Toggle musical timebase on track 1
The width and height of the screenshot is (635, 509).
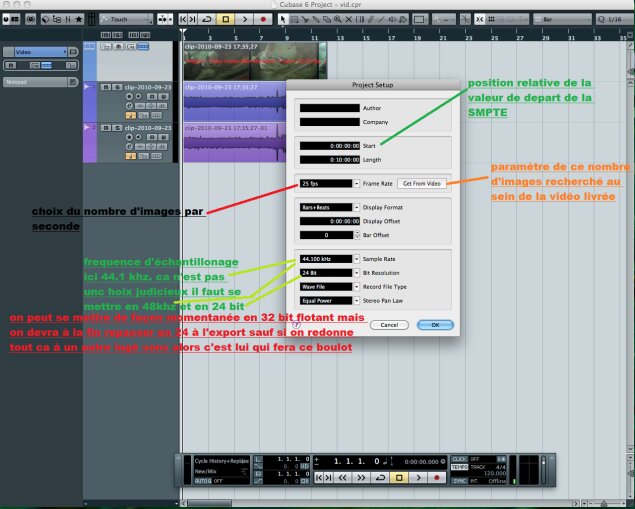(130, 115)
